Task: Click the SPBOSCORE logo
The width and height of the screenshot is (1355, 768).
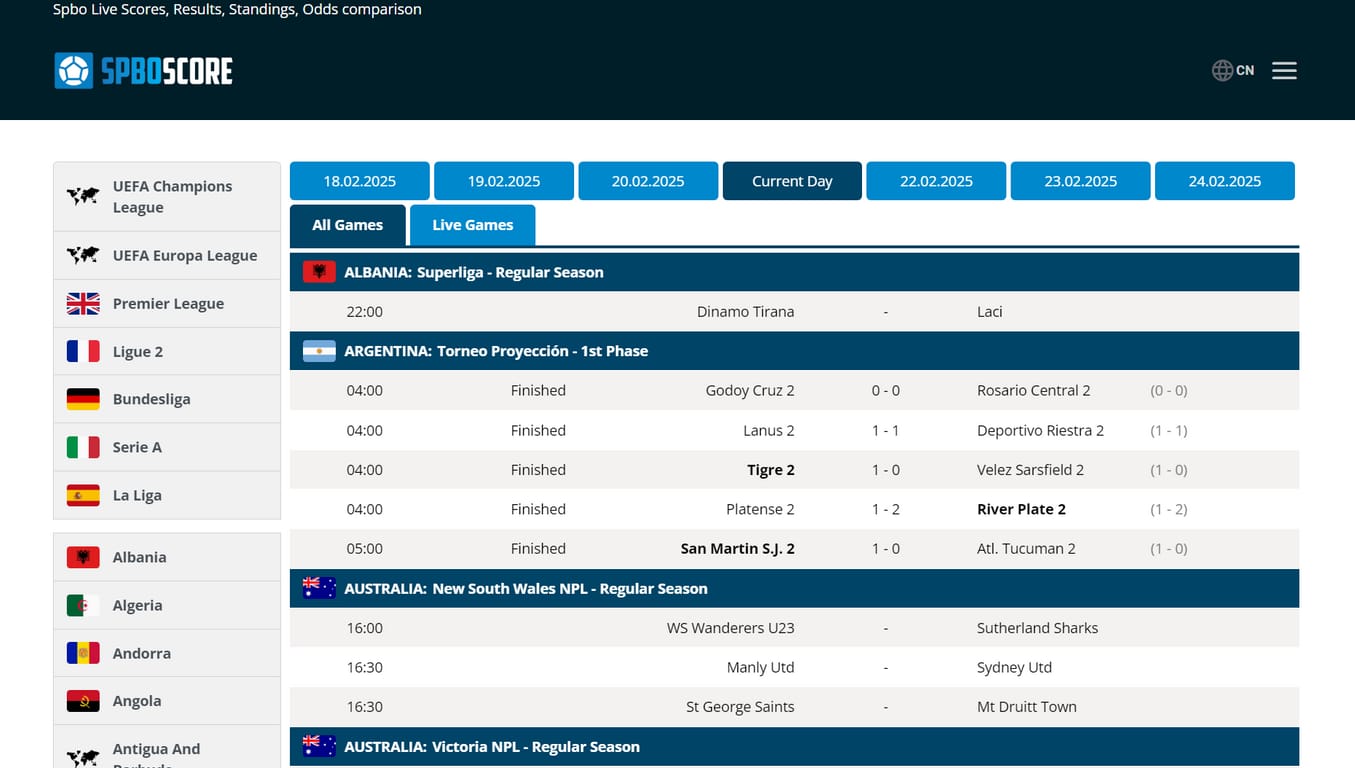Action: pos(143,71)
